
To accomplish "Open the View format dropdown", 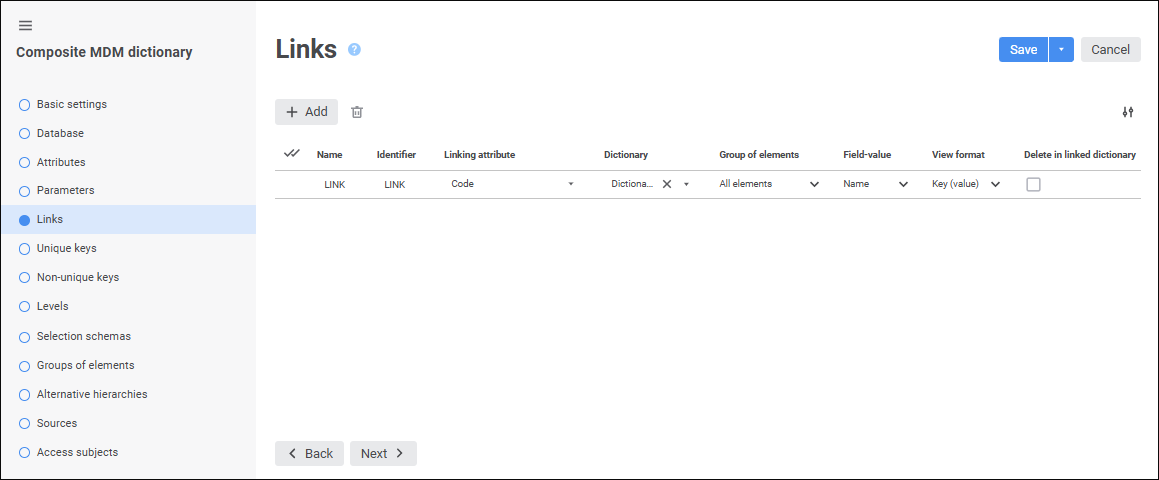I will tap(995, 184).
